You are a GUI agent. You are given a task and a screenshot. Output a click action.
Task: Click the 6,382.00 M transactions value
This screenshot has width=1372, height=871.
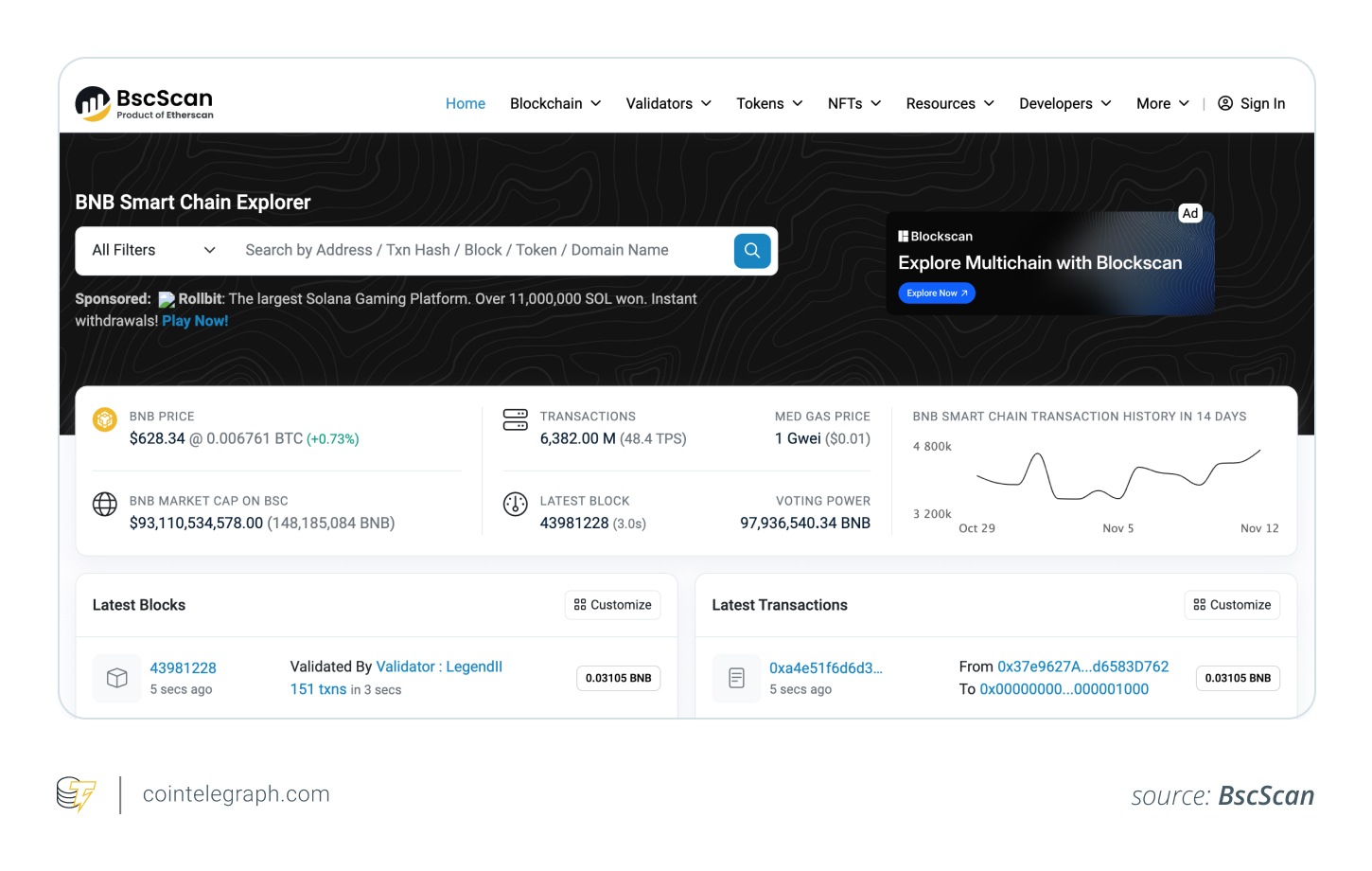pyautogui.click(x=577, y=438)
